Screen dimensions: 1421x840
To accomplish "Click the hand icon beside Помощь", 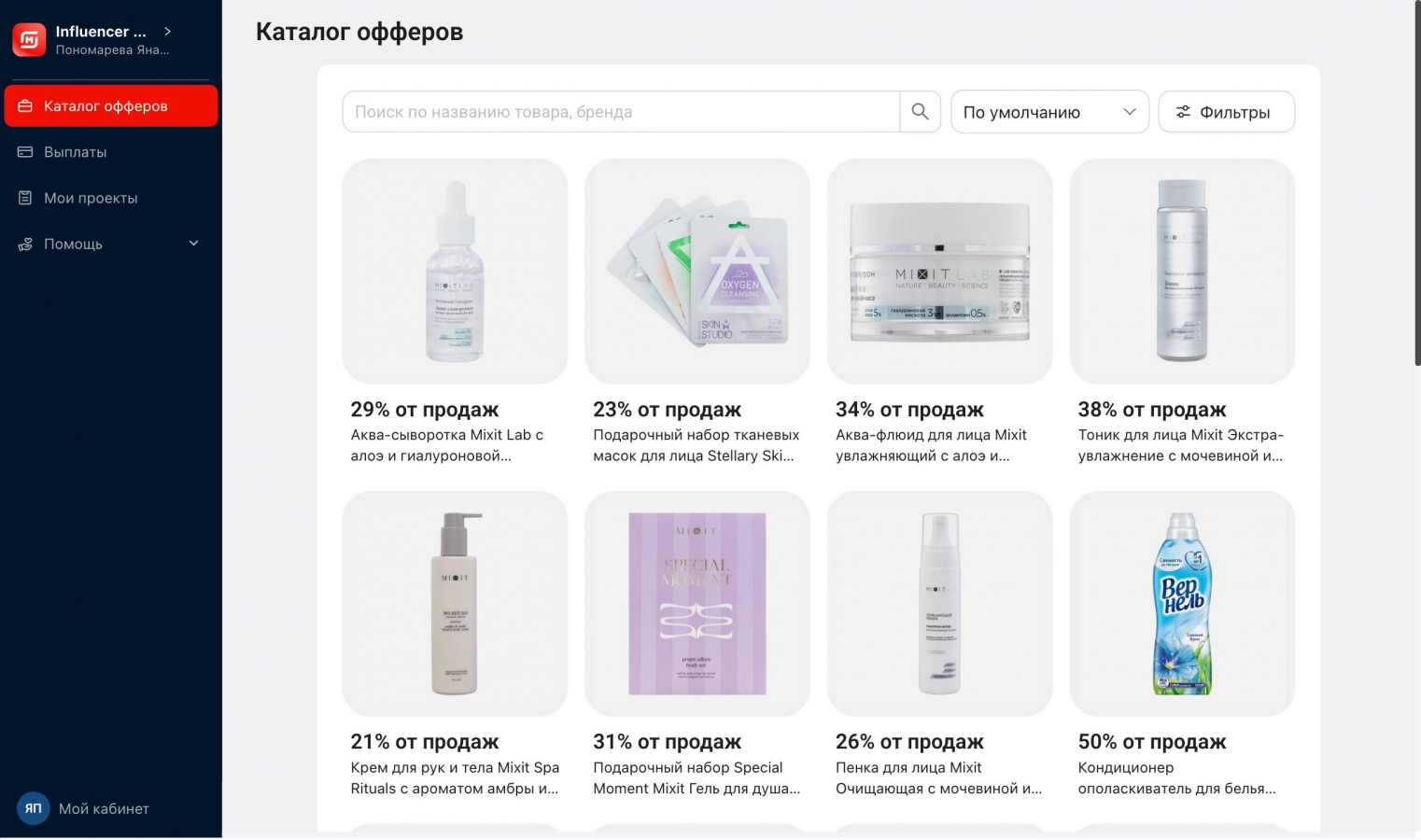I will [x=25, y=244].
